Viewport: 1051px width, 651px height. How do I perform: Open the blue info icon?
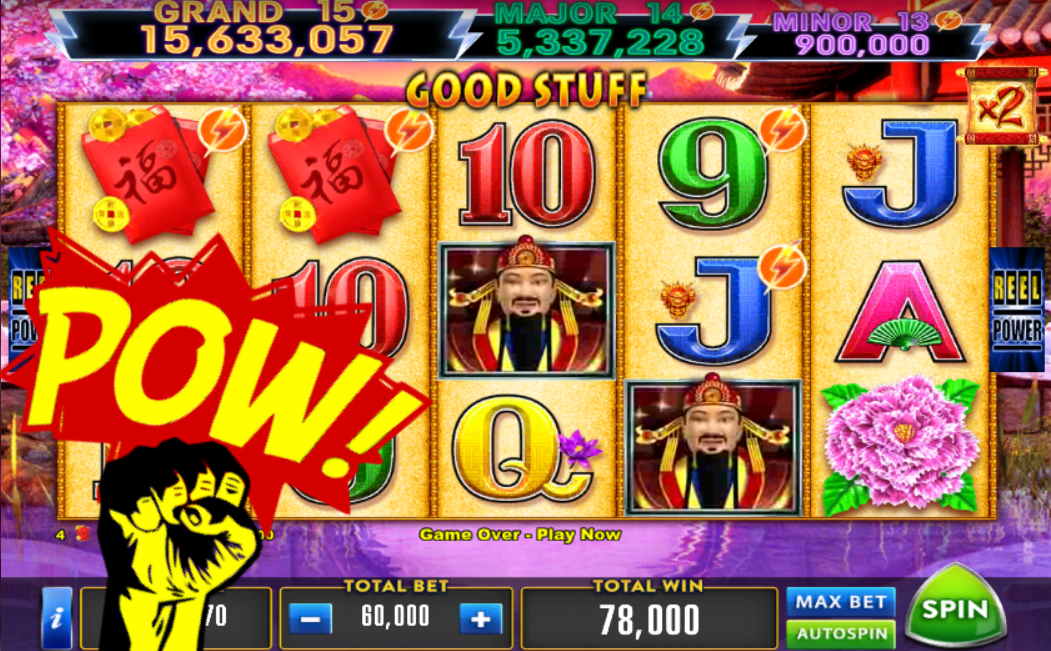click(x=57, y=618)
